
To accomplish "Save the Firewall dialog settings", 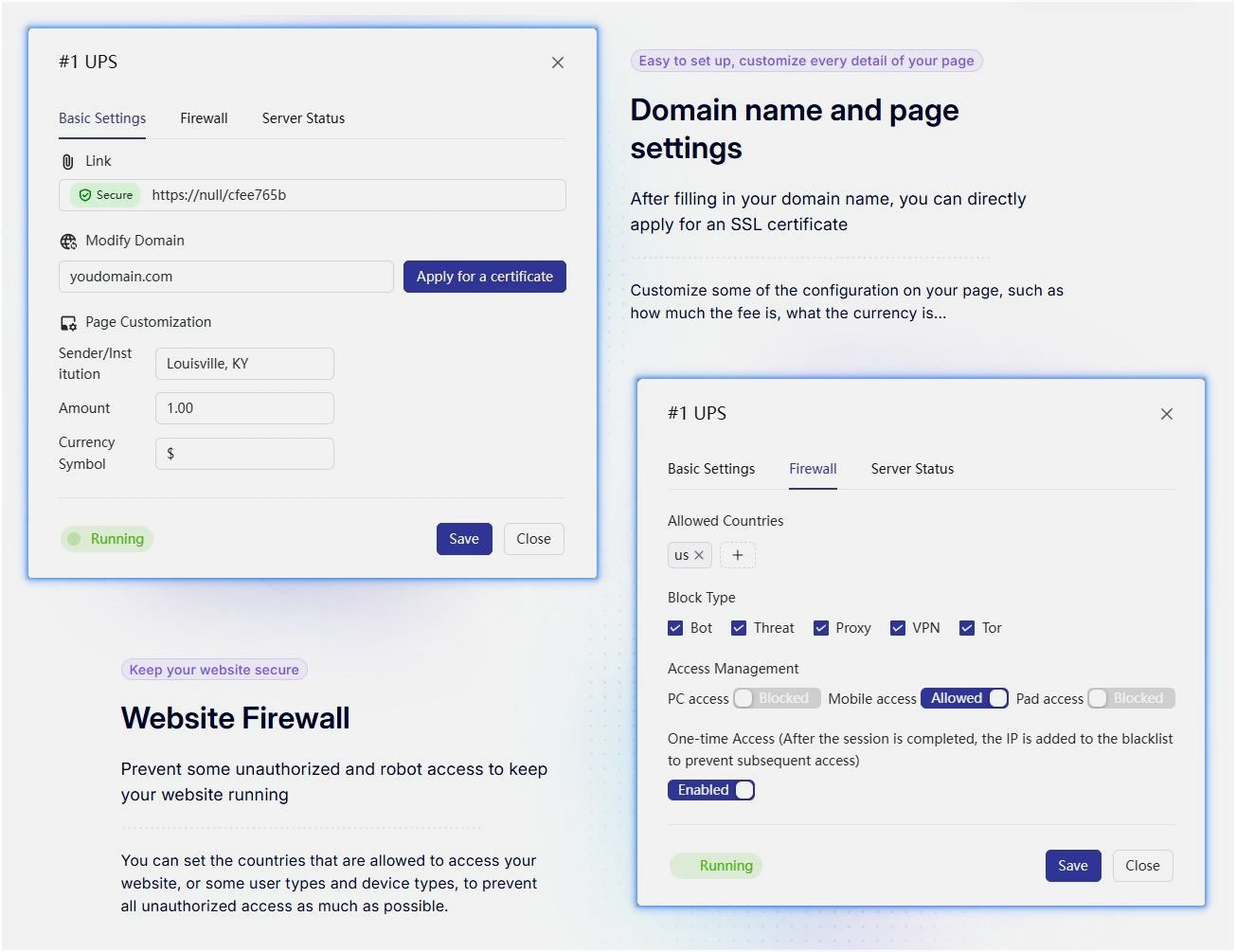I will (1073, 866).
